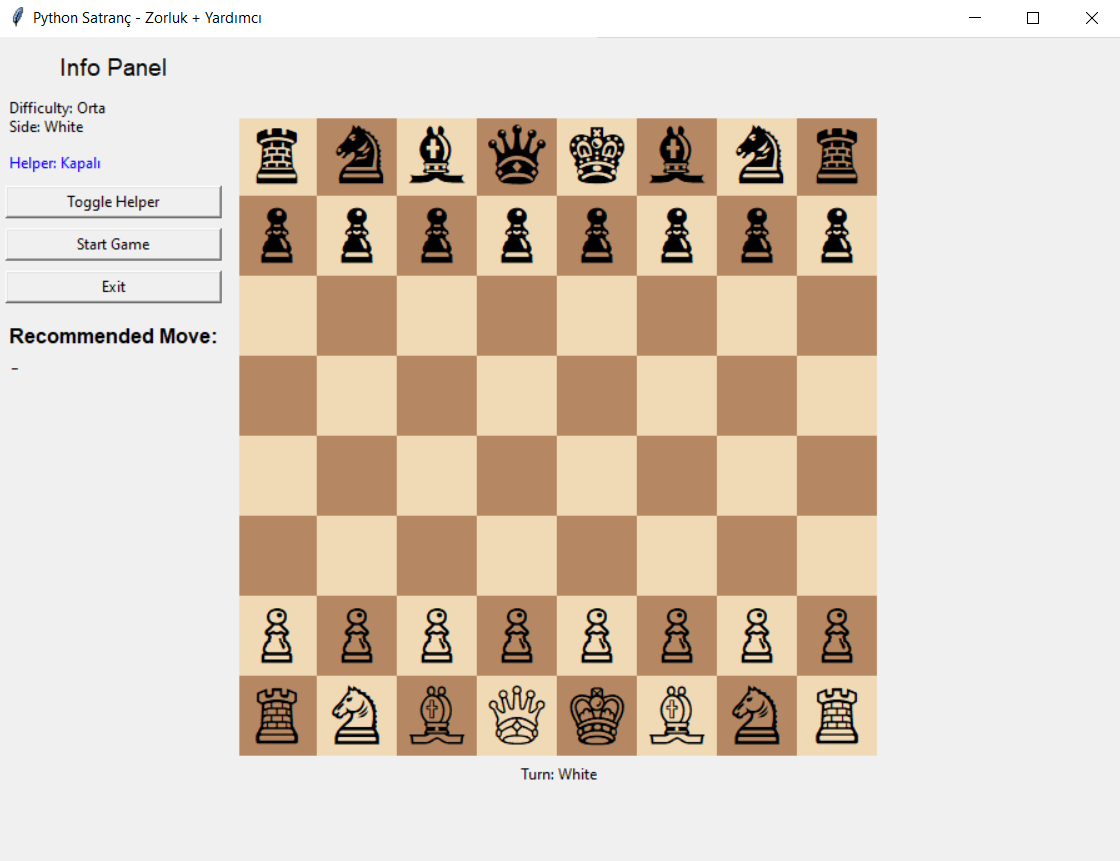The width and height of the screenshot is (1120, 861).
Task: Close the Python Satranç window
Action: (1091, 18)
